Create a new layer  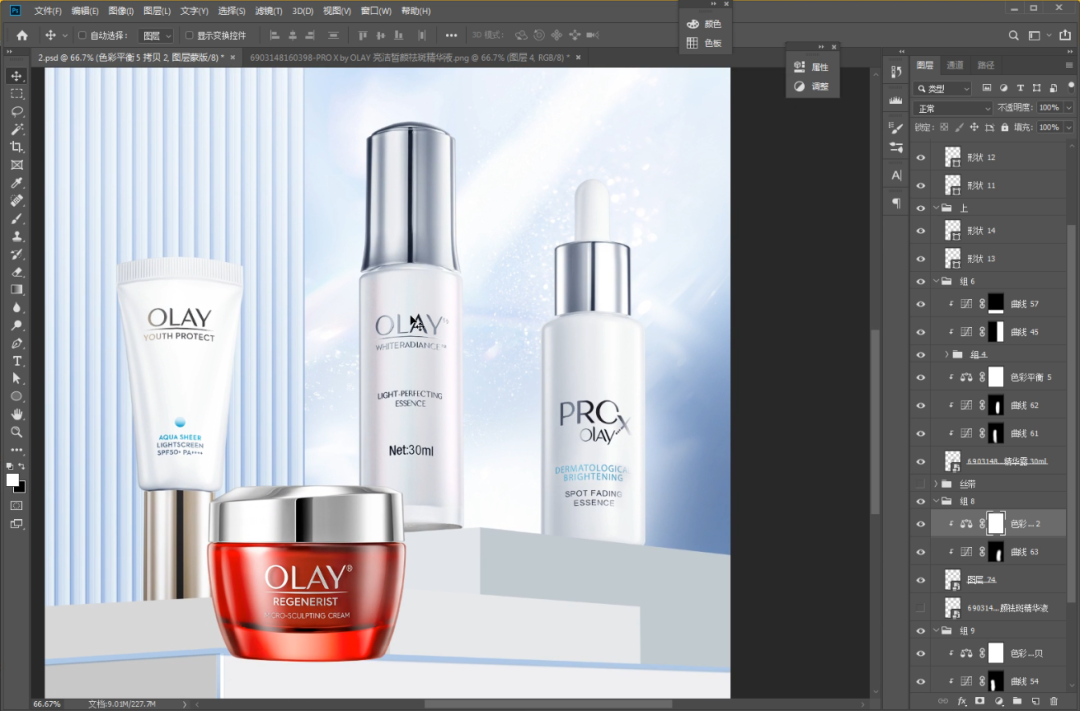[1035, 701]
